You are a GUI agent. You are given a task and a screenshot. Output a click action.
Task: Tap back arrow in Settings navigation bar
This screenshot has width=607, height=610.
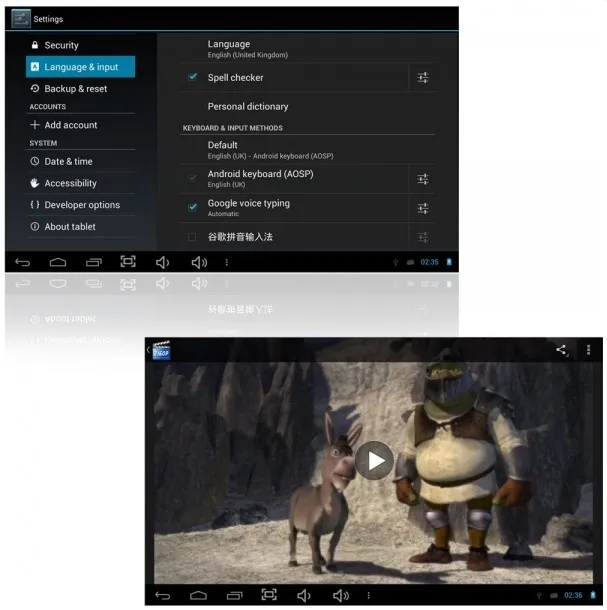pos(23,263)
